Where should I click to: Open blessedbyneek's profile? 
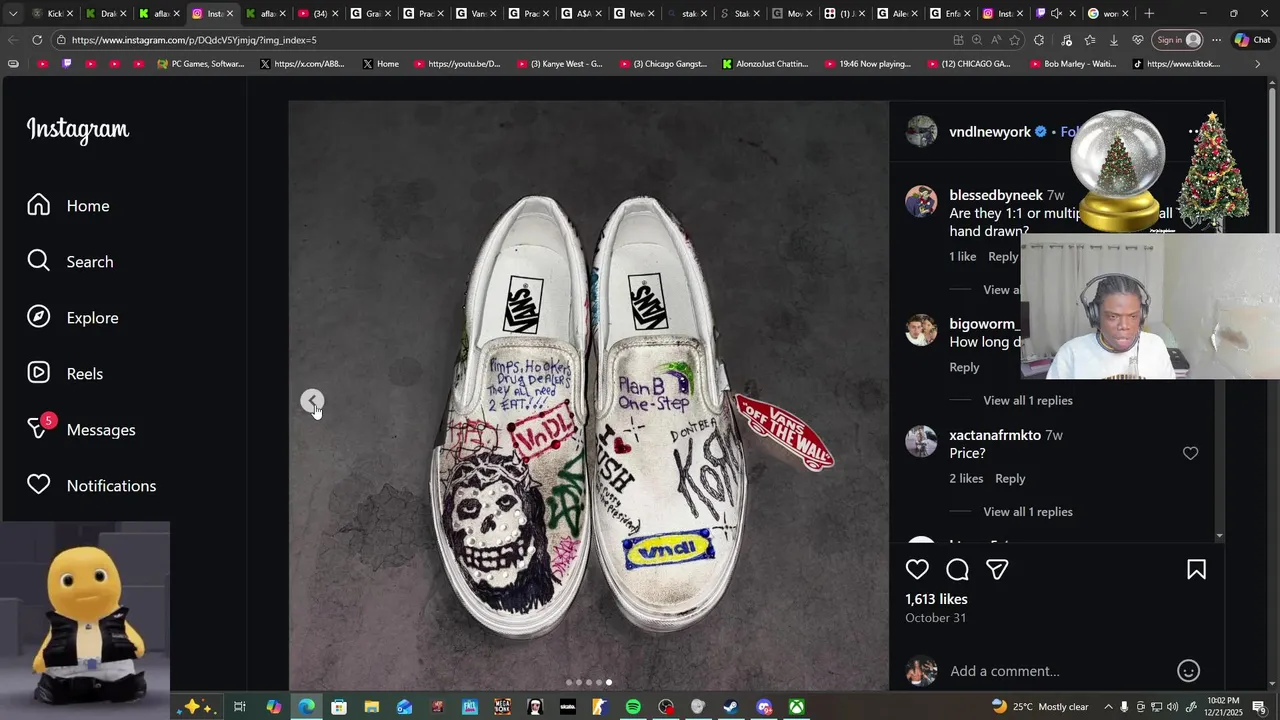[995, 195]
